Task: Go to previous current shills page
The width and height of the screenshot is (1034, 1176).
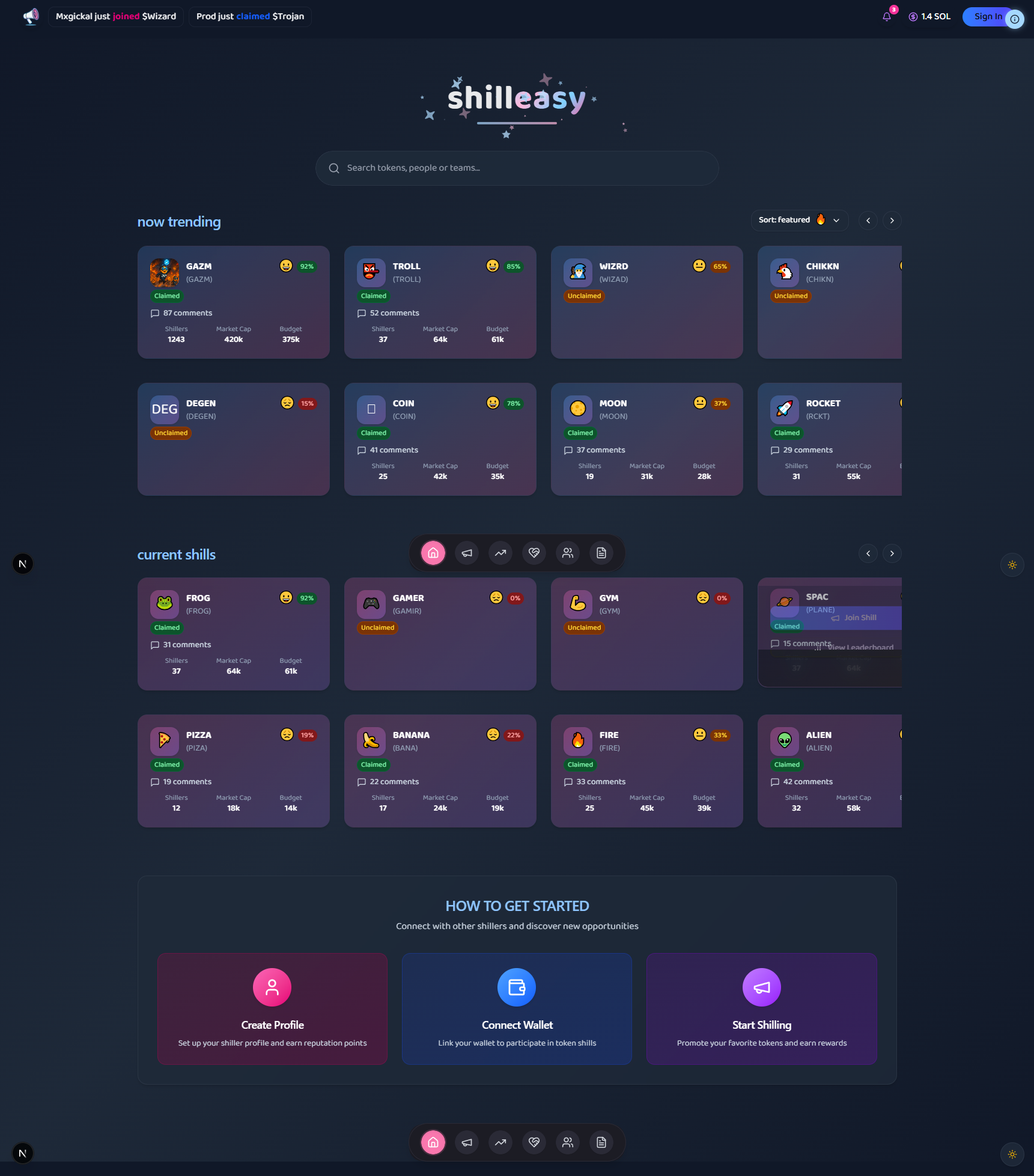Action: click(x=868, y=553)
